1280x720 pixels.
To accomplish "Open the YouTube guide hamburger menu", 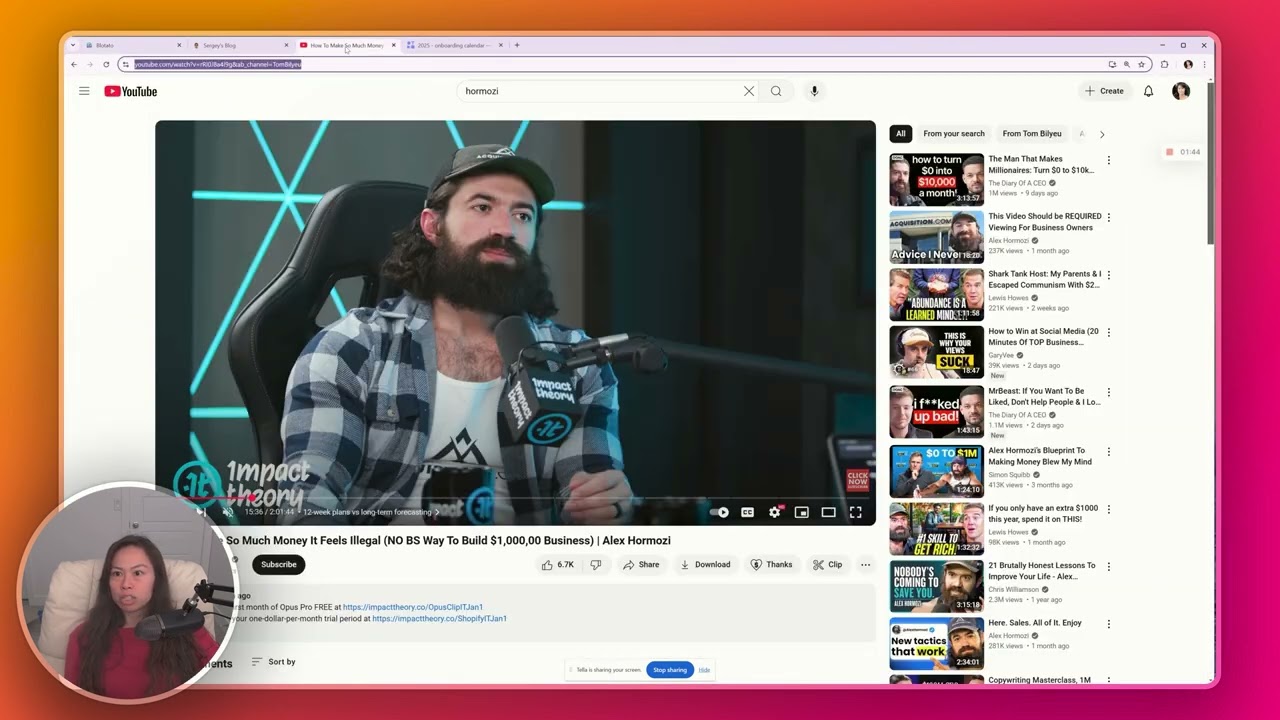I will coord(84,91).
